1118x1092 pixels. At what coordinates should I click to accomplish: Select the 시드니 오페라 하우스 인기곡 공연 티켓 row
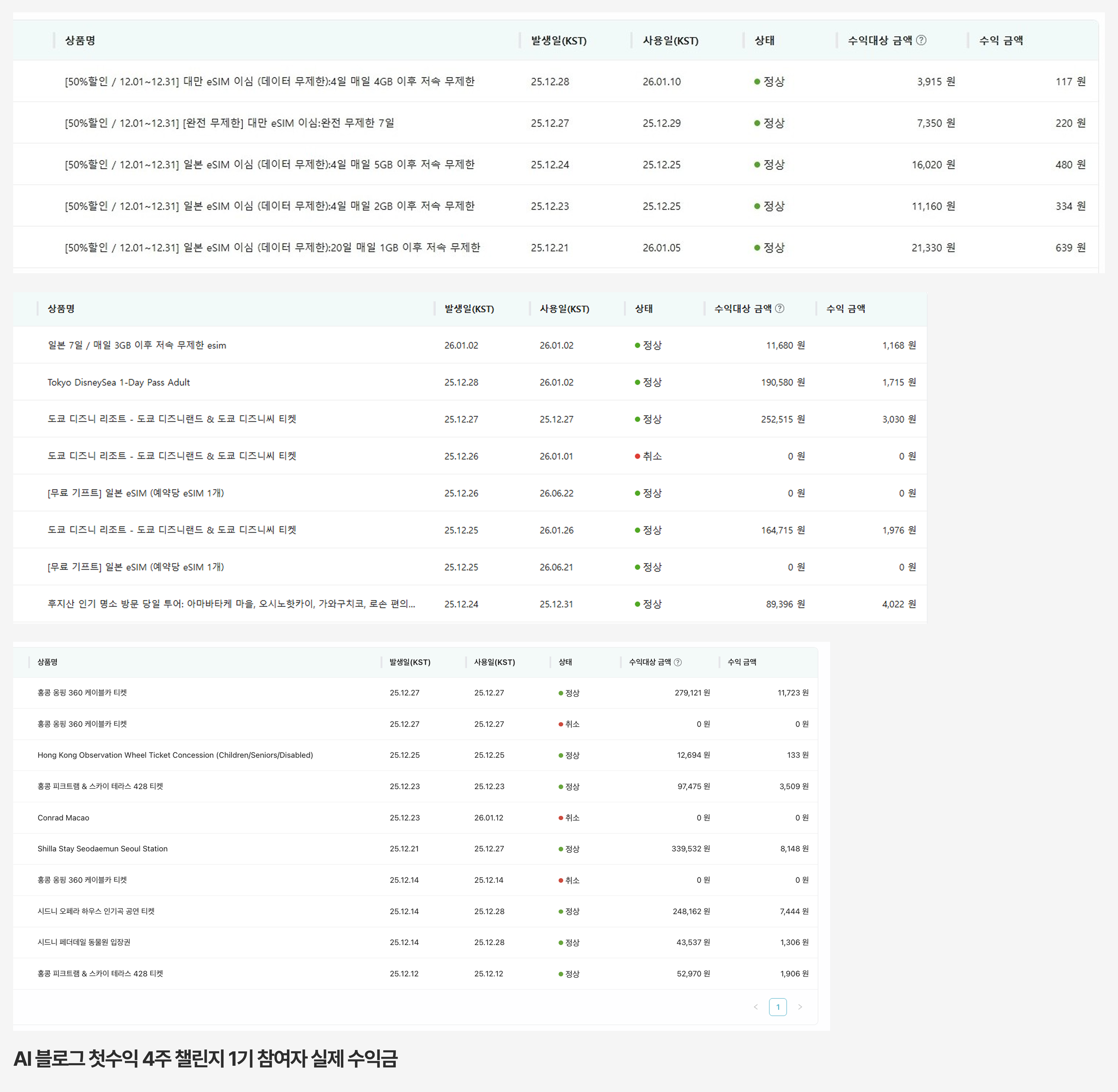click(96, 911)
